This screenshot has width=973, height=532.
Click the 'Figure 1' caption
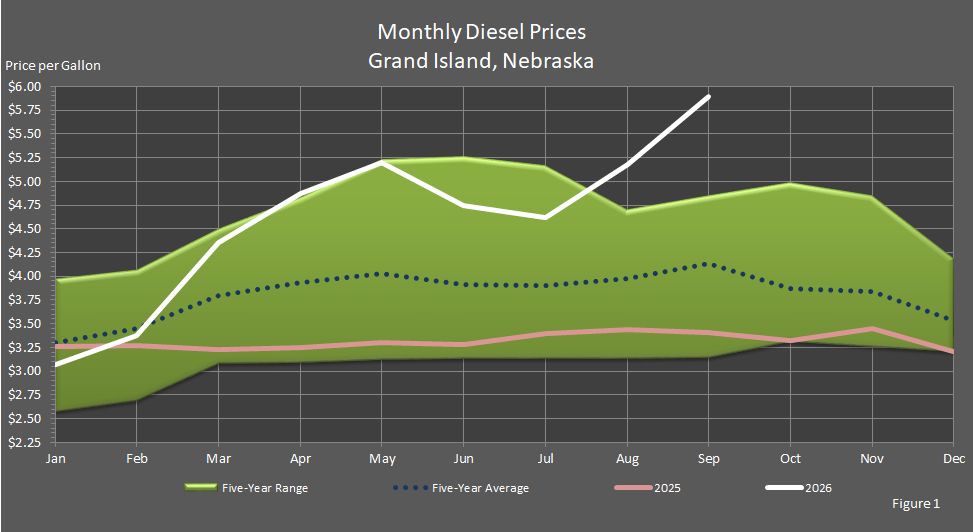(x=916, y=503)
